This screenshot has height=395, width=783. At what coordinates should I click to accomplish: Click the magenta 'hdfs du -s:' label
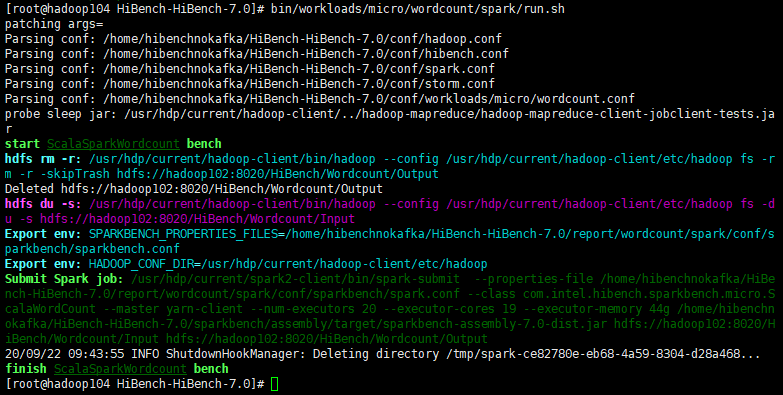[x=43, y=204]
